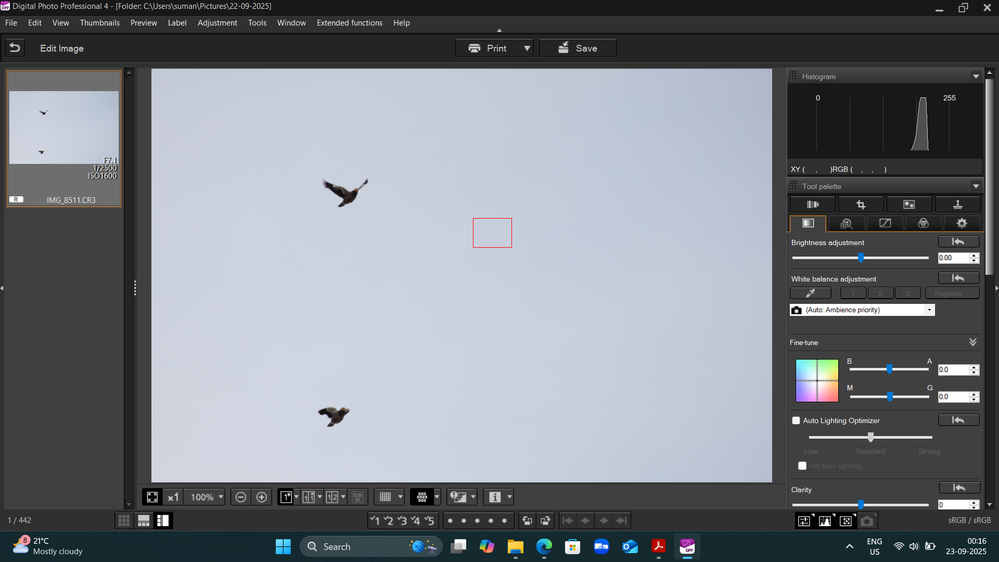Toggle the navigator display button
999x562 pixels.
click(846, 521)
